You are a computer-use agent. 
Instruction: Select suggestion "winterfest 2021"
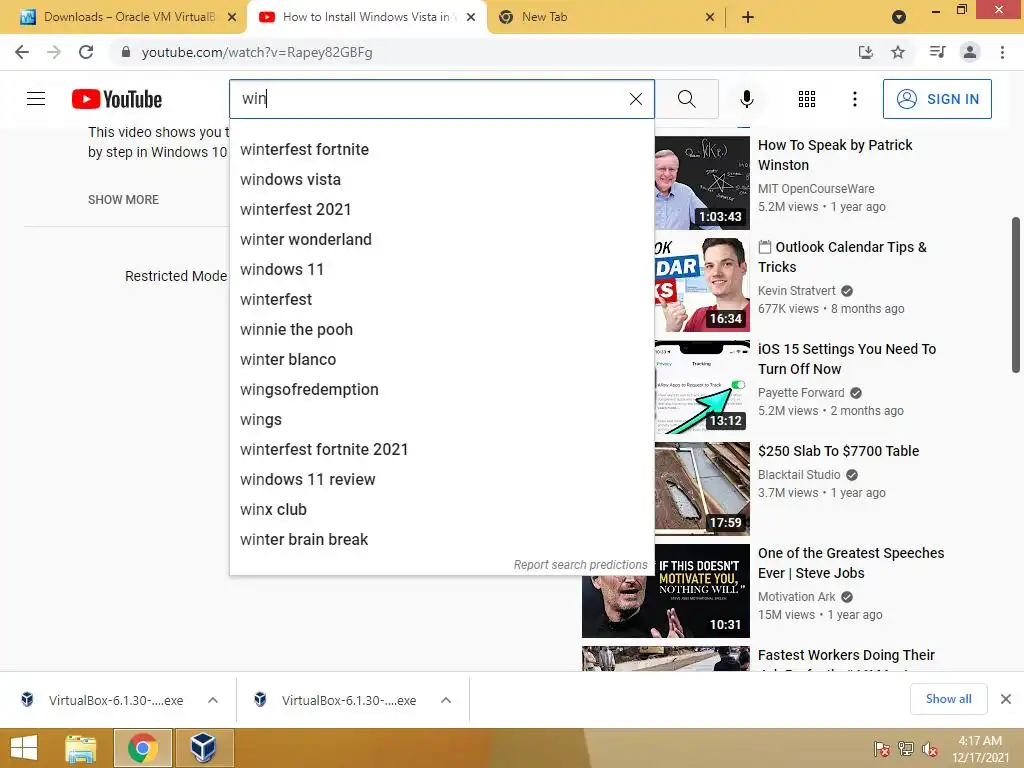click(x=442, y=210)
